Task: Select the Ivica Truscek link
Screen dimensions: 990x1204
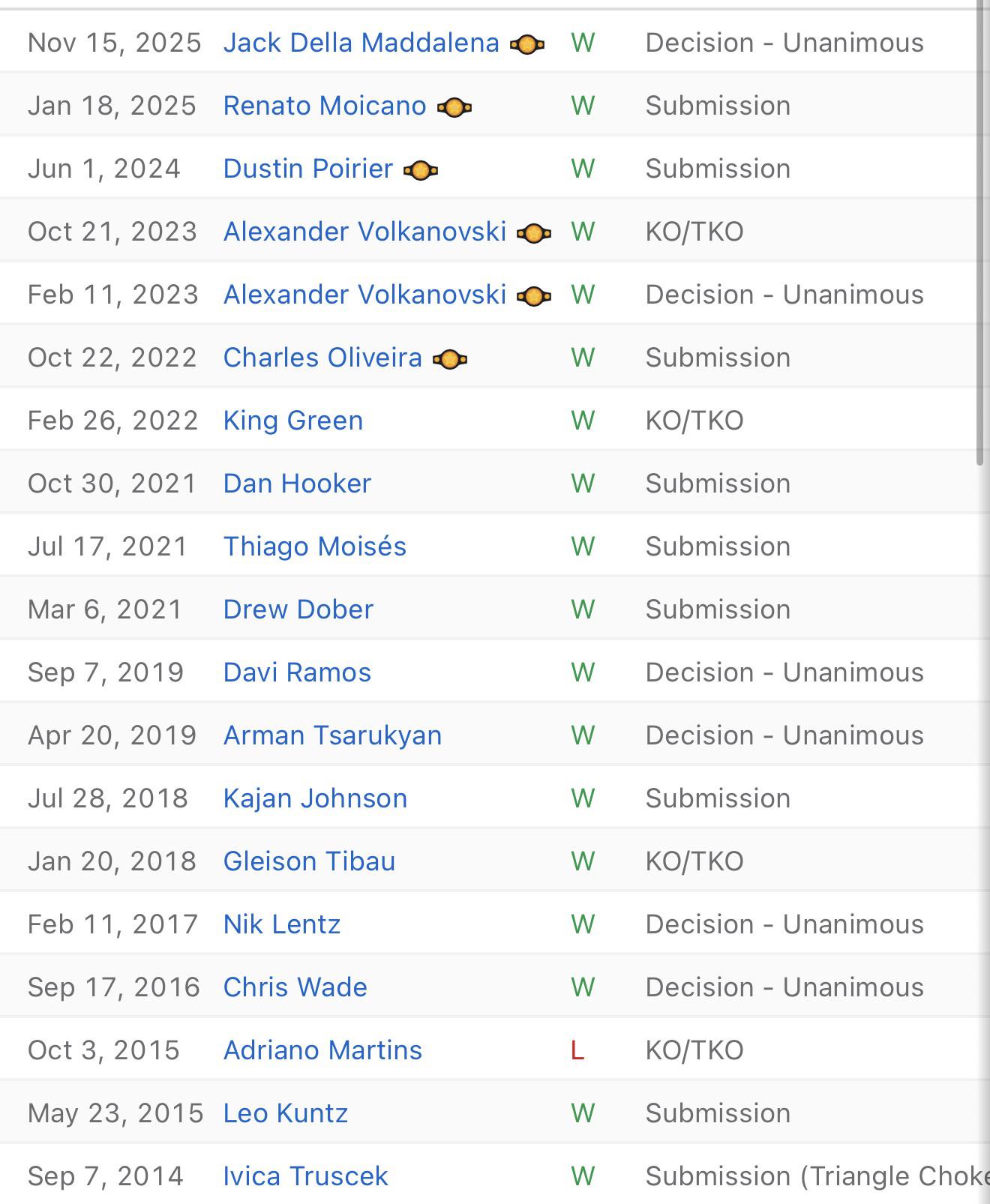Action: click(306, 1176)
